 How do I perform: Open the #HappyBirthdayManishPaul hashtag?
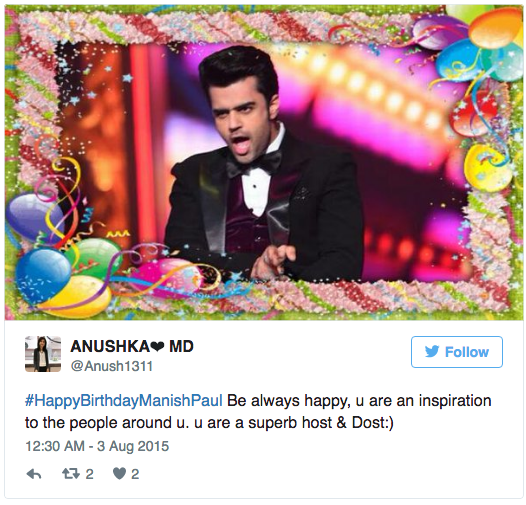tap(124, 401)
